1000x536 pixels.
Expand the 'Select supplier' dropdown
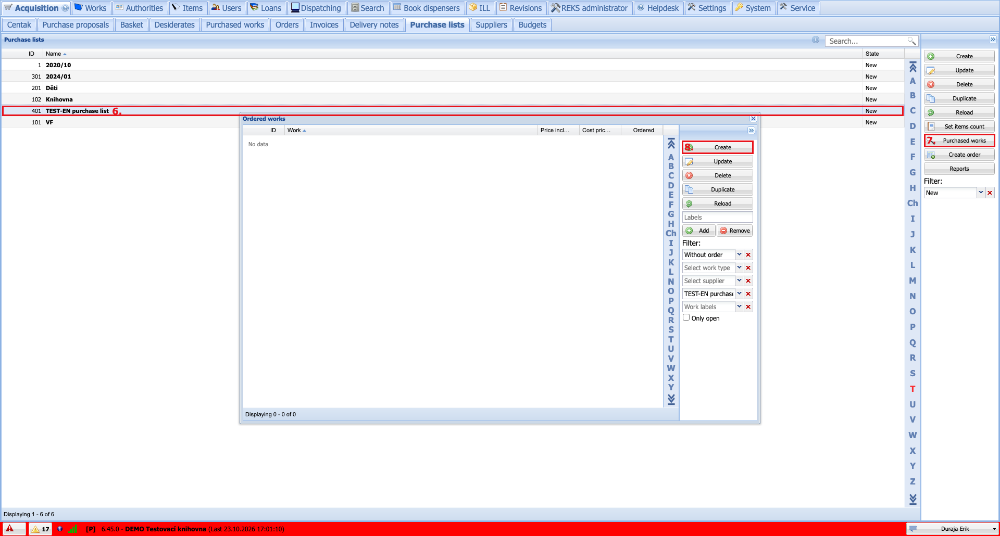(739, 281)
